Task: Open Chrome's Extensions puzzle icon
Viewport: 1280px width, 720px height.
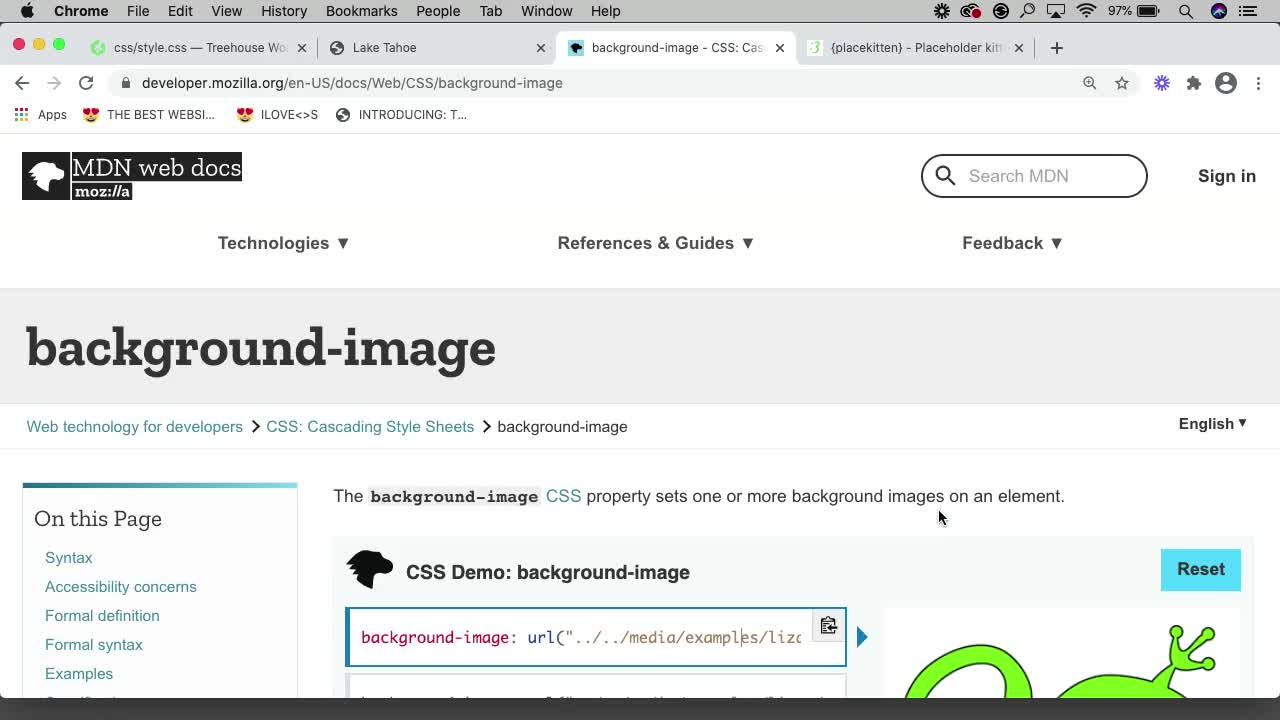Action: click(1193, 83)
